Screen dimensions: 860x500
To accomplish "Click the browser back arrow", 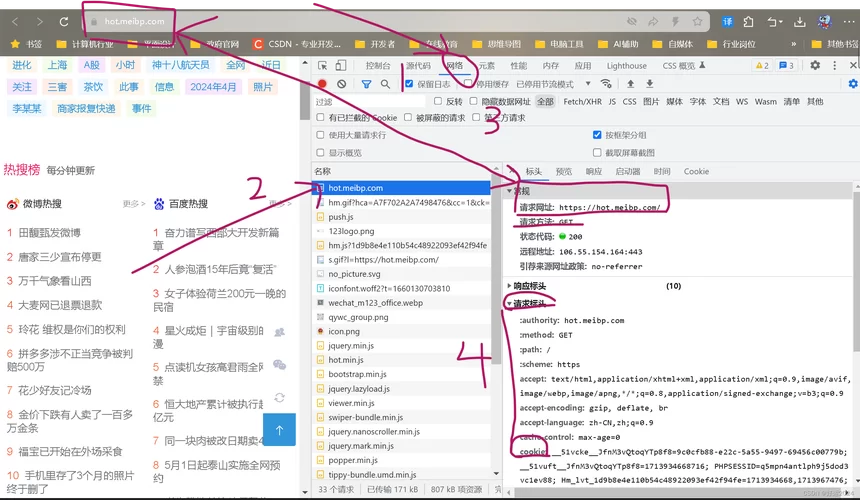I will pyautogui.click(x=15, y=22).
